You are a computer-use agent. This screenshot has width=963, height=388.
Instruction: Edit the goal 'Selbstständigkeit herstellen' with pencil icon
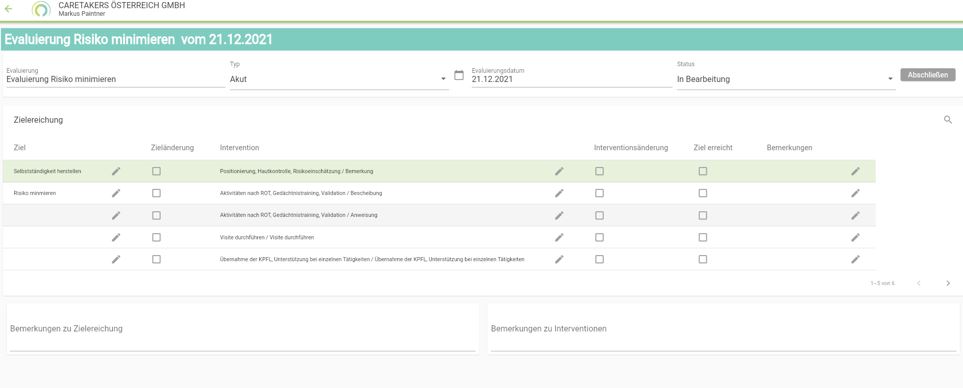point(116,171)
